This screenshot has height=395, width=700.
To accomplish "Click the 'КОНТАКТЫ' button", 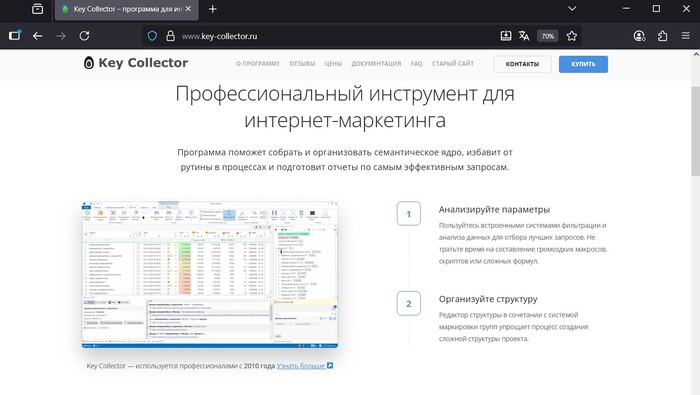I will (x=522, y=64).
